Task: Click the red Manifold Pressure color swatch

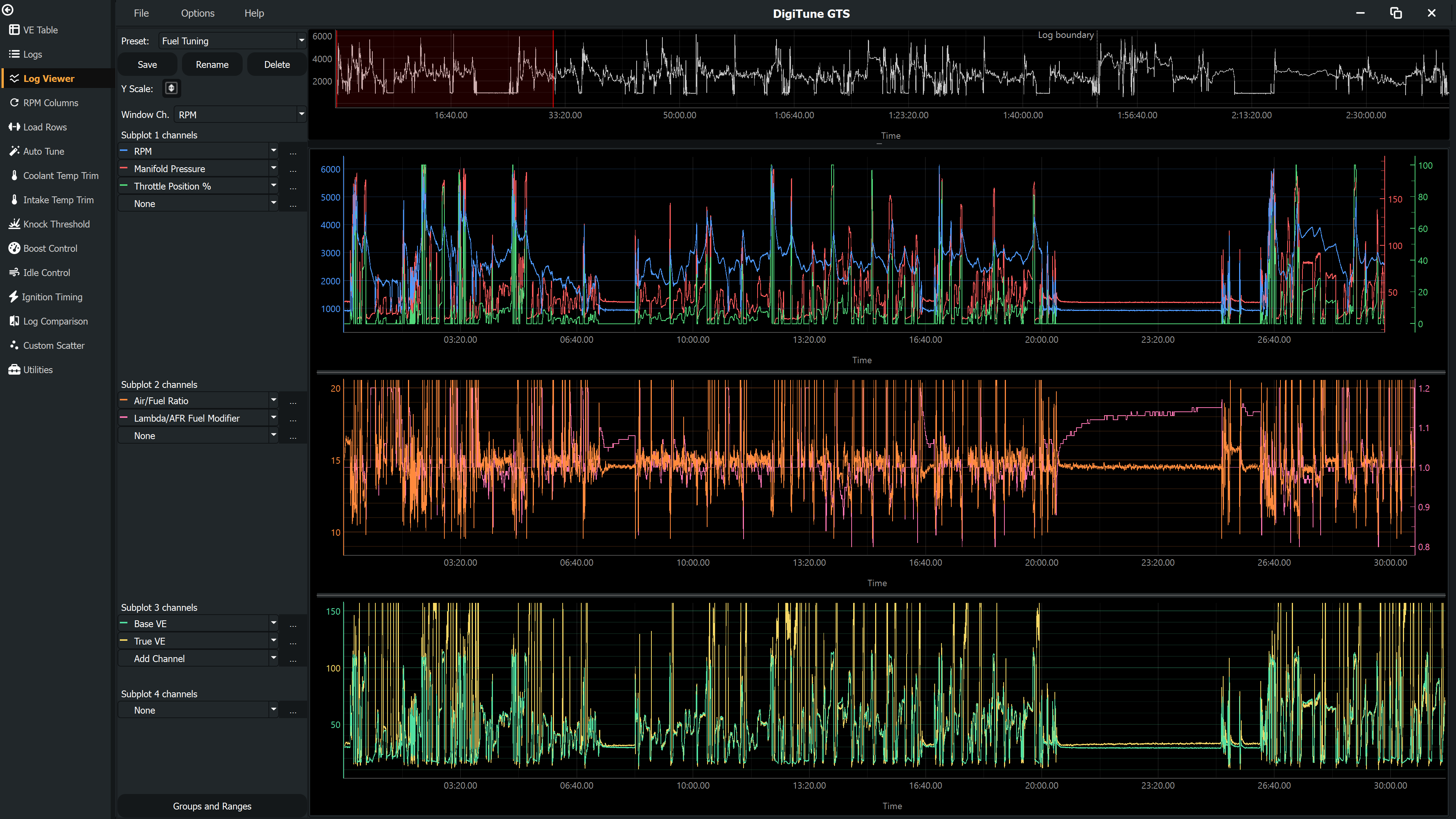Action: pyautogui.click(x=124, y=168)
